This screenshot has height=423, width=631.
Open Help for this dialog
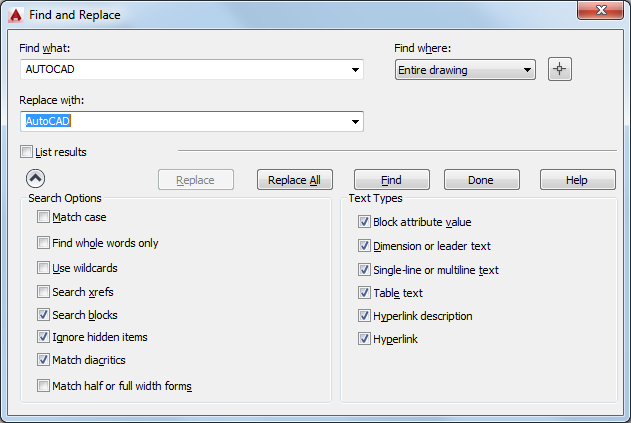click(577, 180)
